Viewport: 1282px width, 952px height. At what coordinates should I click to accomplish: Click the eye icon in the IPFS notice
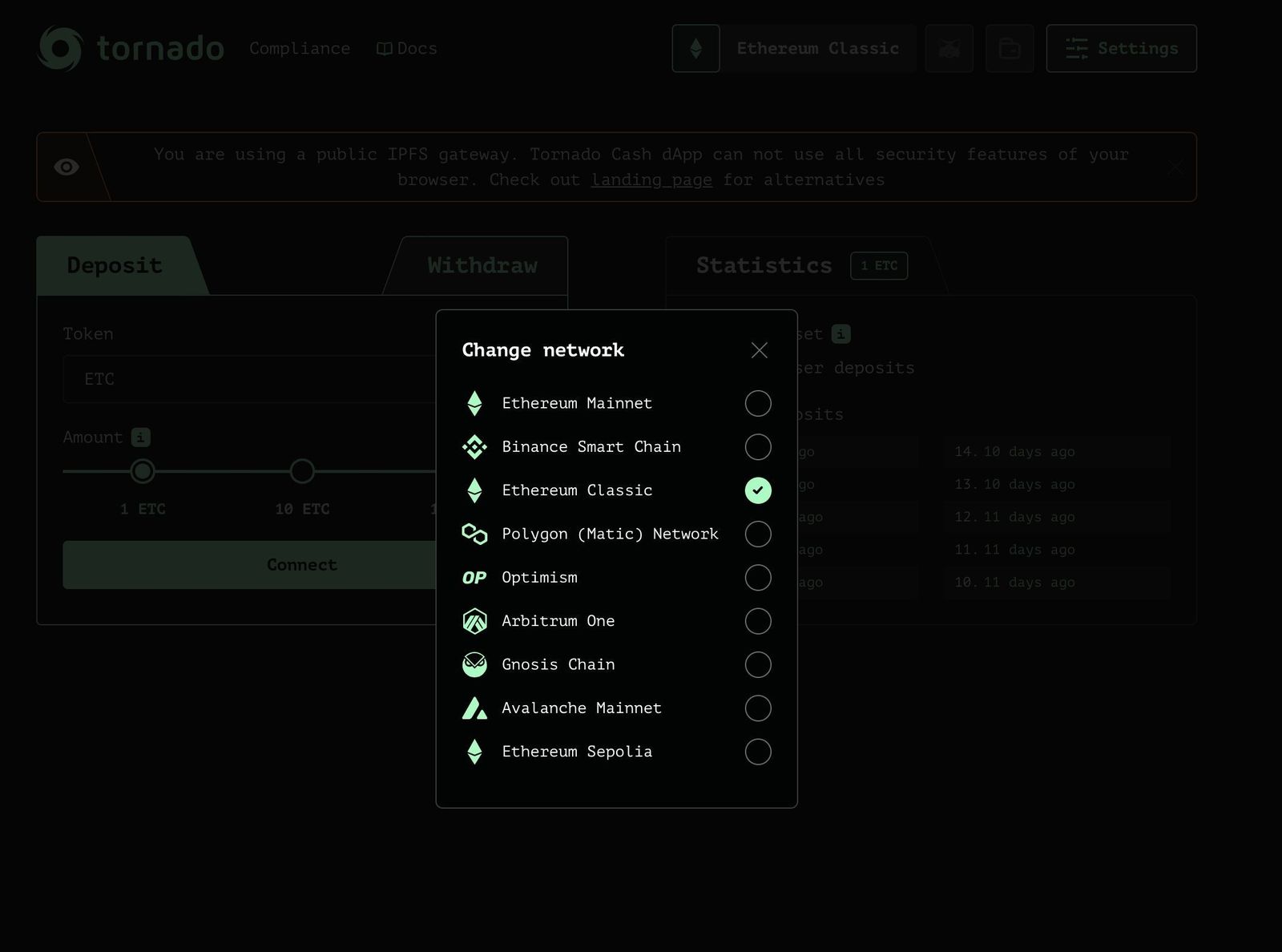(x=66, y=167)
